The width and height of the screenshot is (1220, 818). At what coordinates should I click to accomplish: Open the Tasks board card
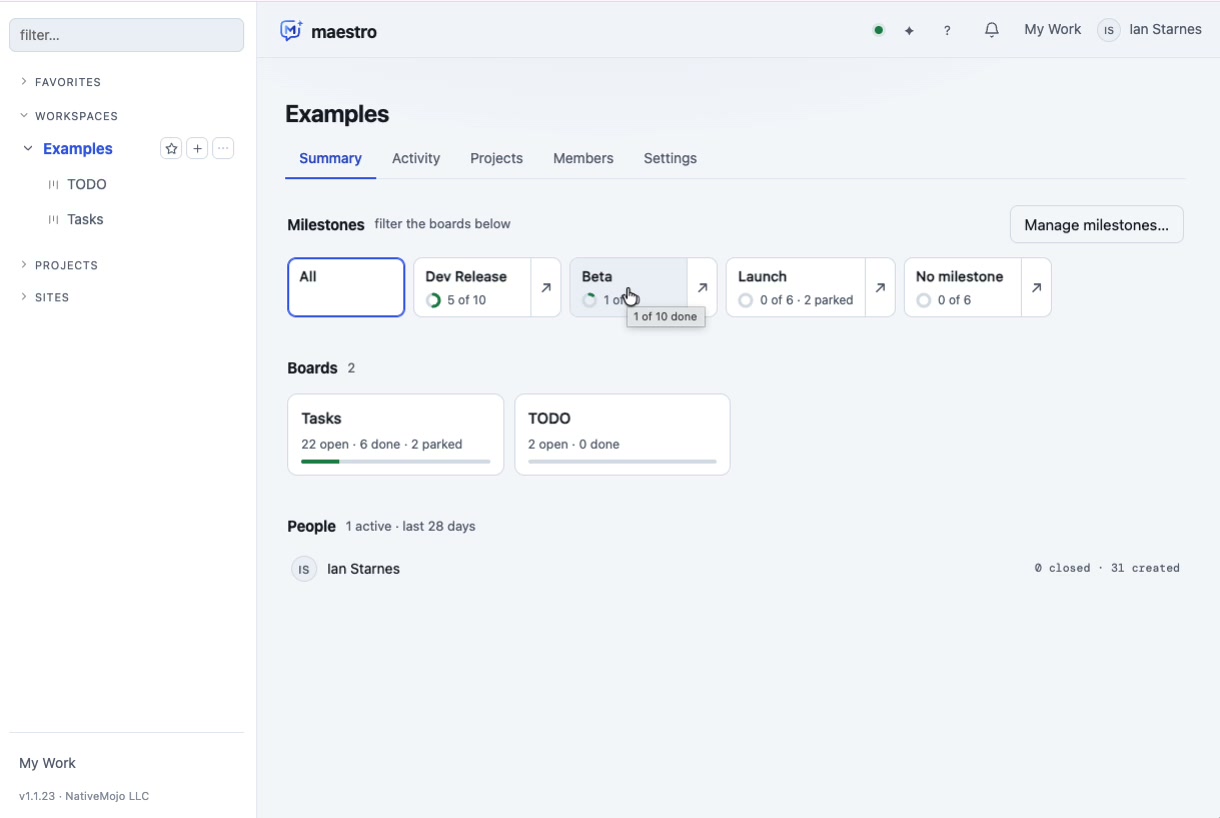[395, 434]
